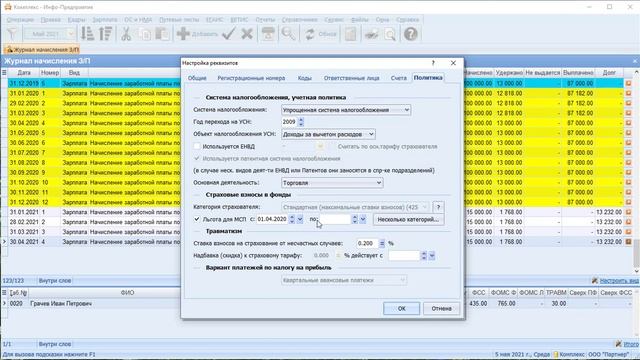Click the plus Добавить icon
The height and width of the screenshot is (360, 640).
(x=183, y=34)
